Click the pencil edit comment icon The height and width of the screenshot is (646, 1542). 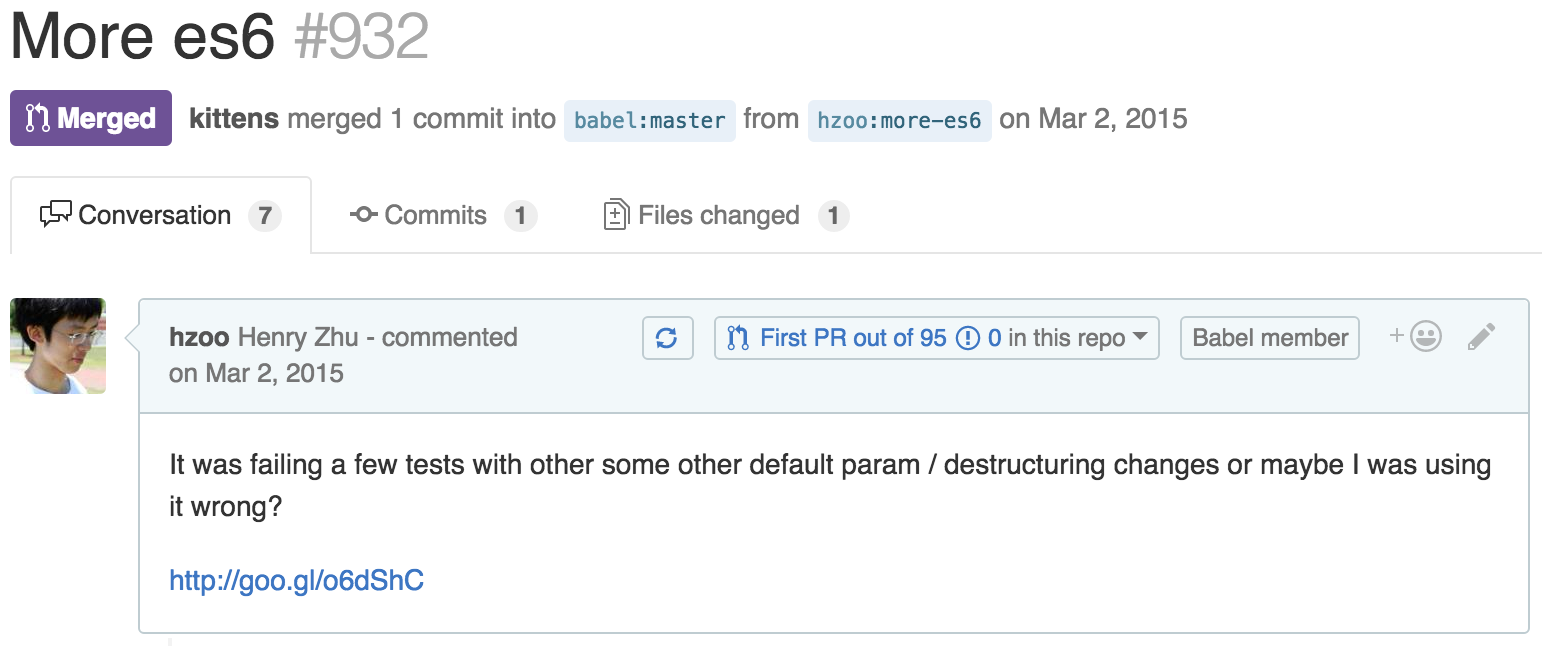1481,337
